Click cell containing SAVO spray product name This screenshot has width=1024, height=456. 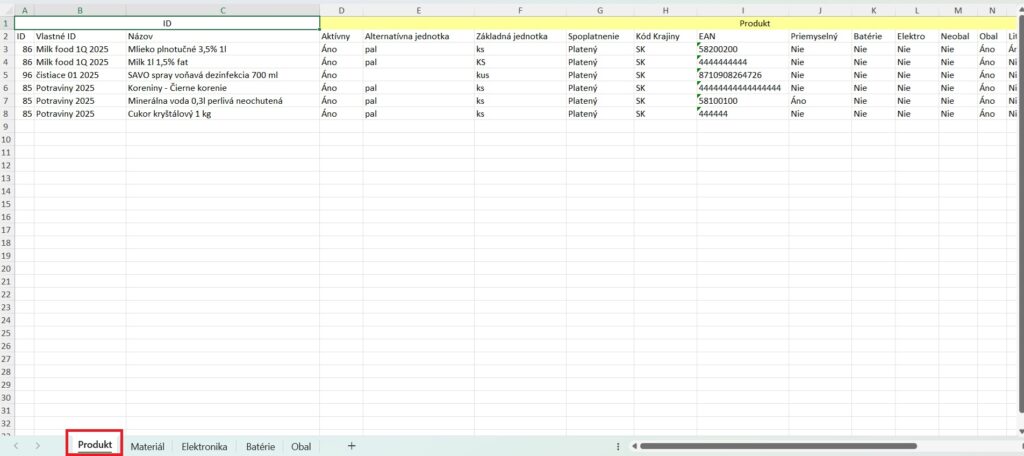[222, 75]
